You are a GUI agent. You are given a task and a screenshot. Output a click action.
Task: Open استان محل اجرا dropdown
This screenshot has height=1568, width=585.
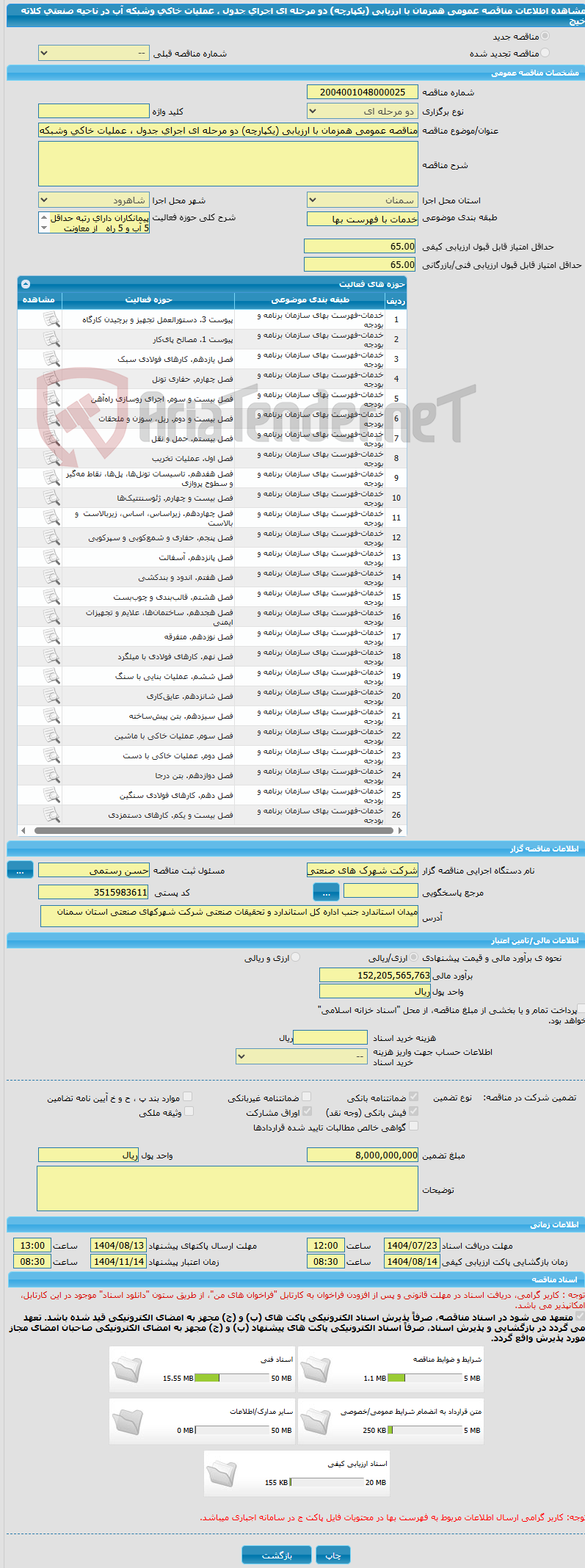363,200
